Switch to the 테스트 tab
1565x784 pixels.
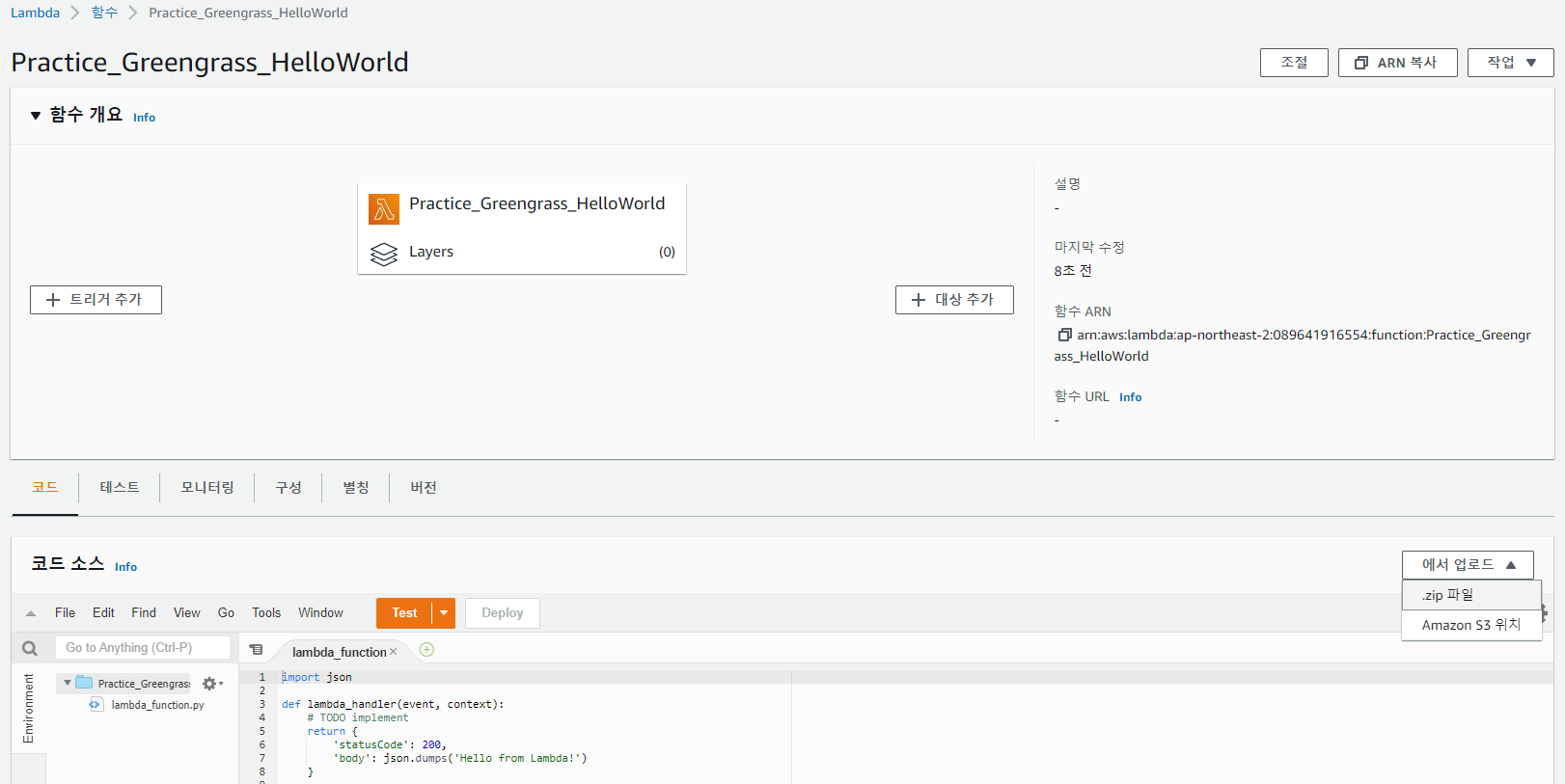point(120,488)
